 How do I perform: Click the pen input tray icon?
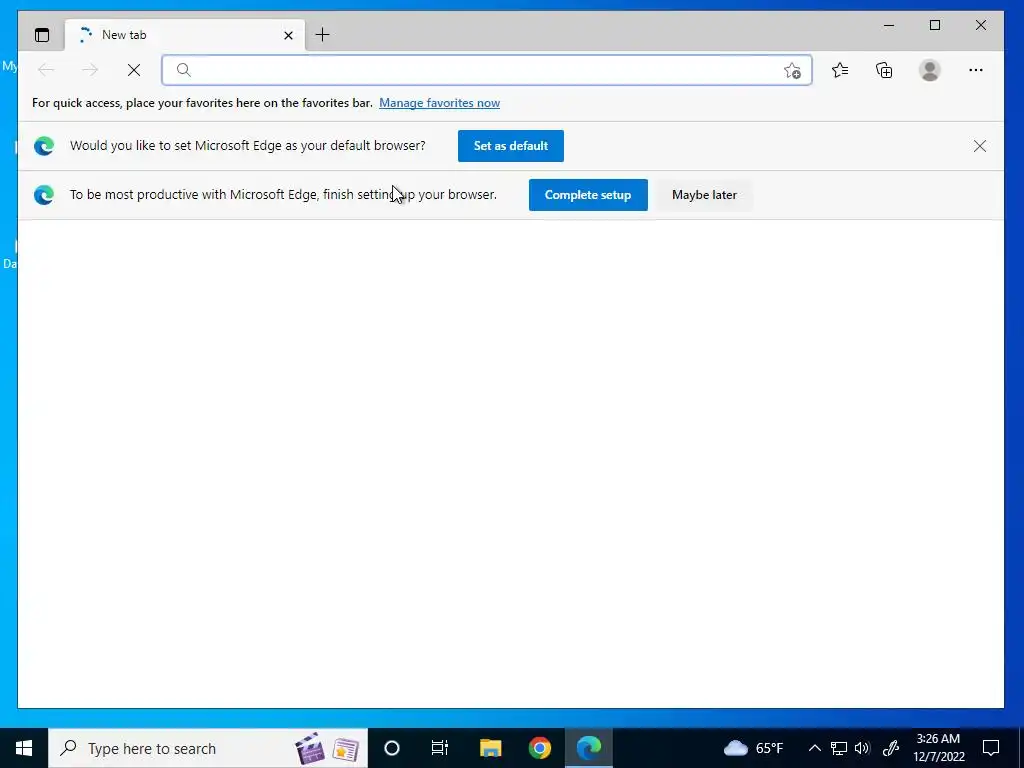[x=891, y=748]
